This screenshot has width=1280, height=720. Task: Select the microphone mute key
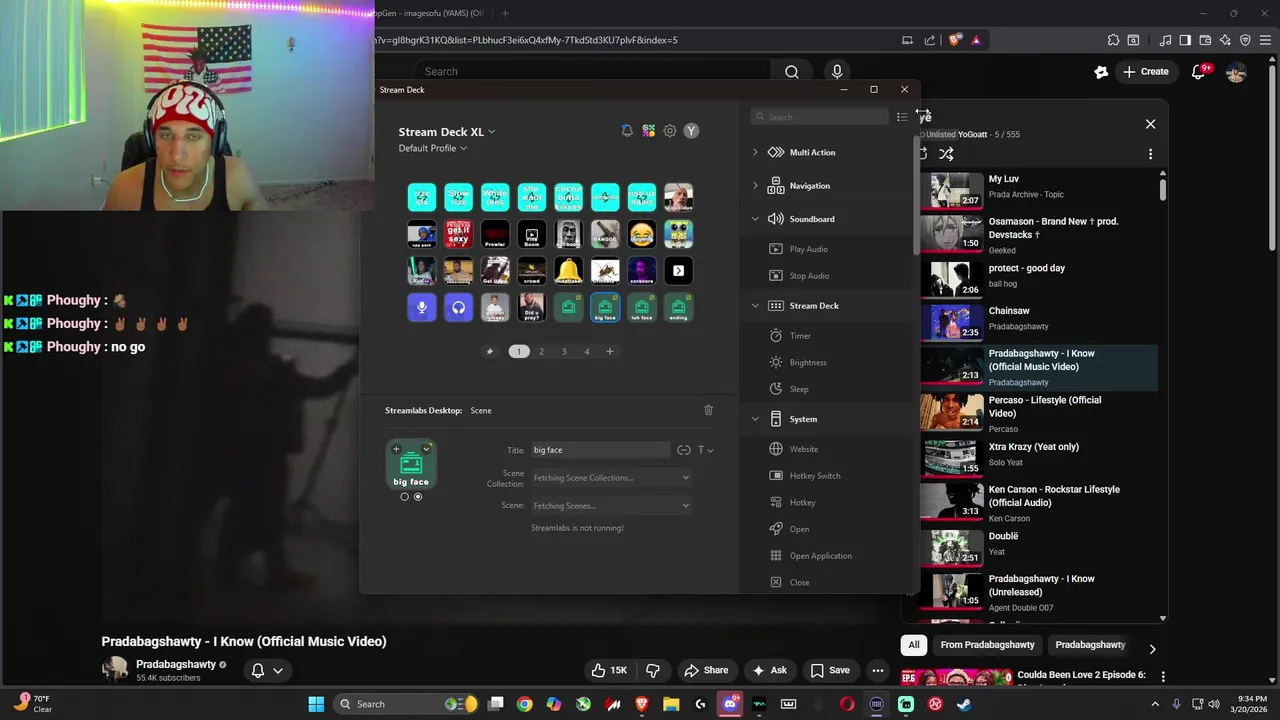(x=421, y=307)
